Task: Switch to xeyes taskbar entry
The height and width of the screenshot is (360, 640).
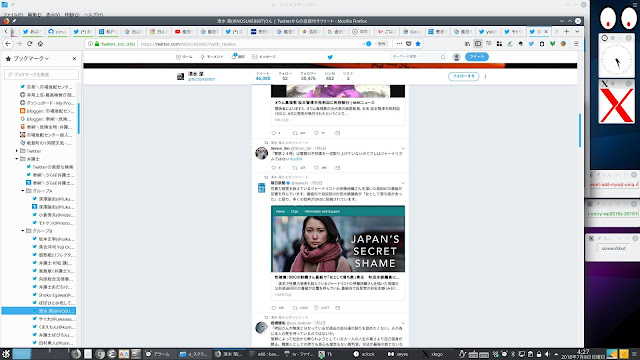Action: point(399,354)
